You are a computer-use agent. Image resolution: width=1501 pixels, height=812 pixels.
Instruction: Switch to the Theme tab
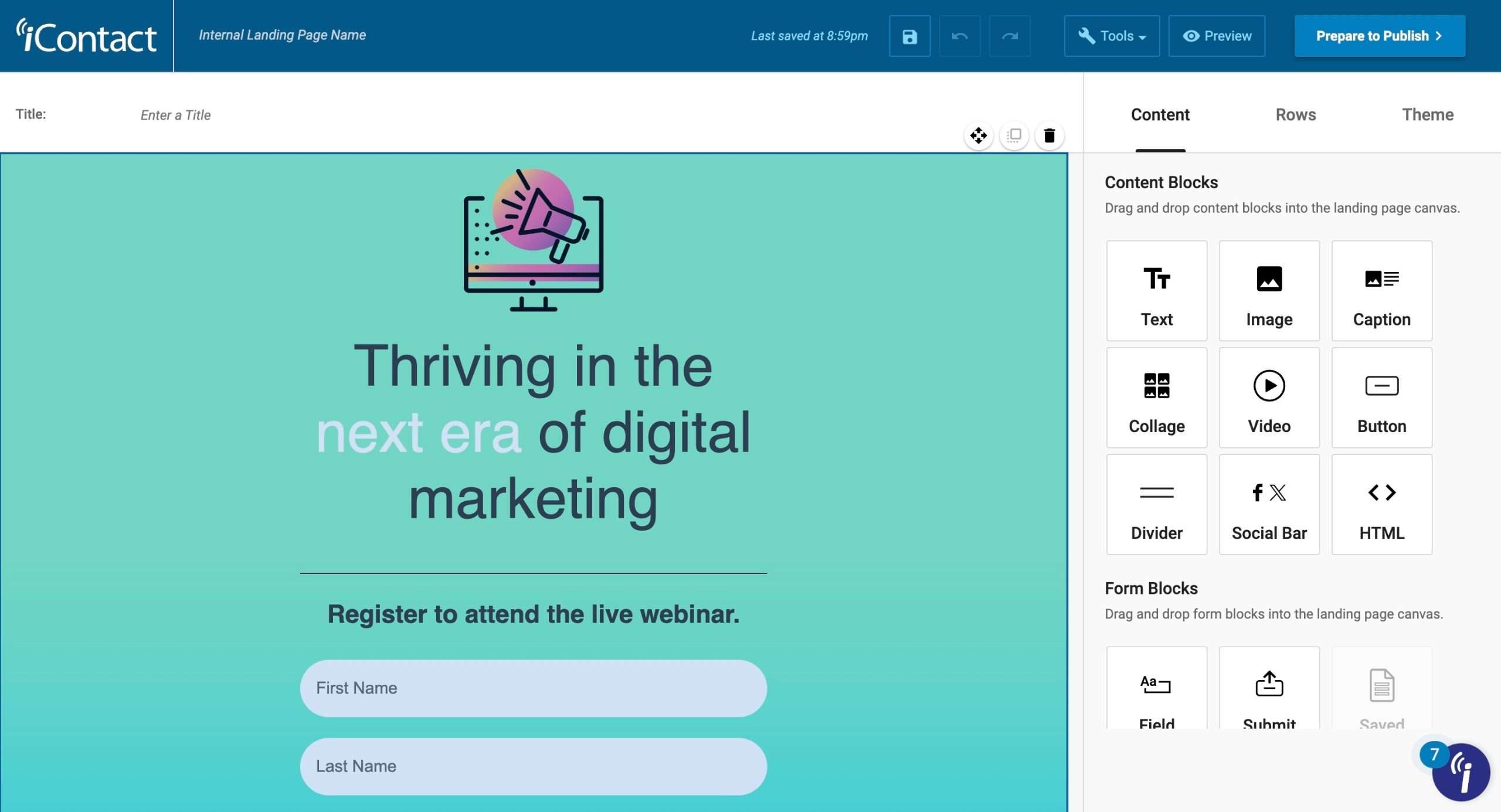point(1428,114)
